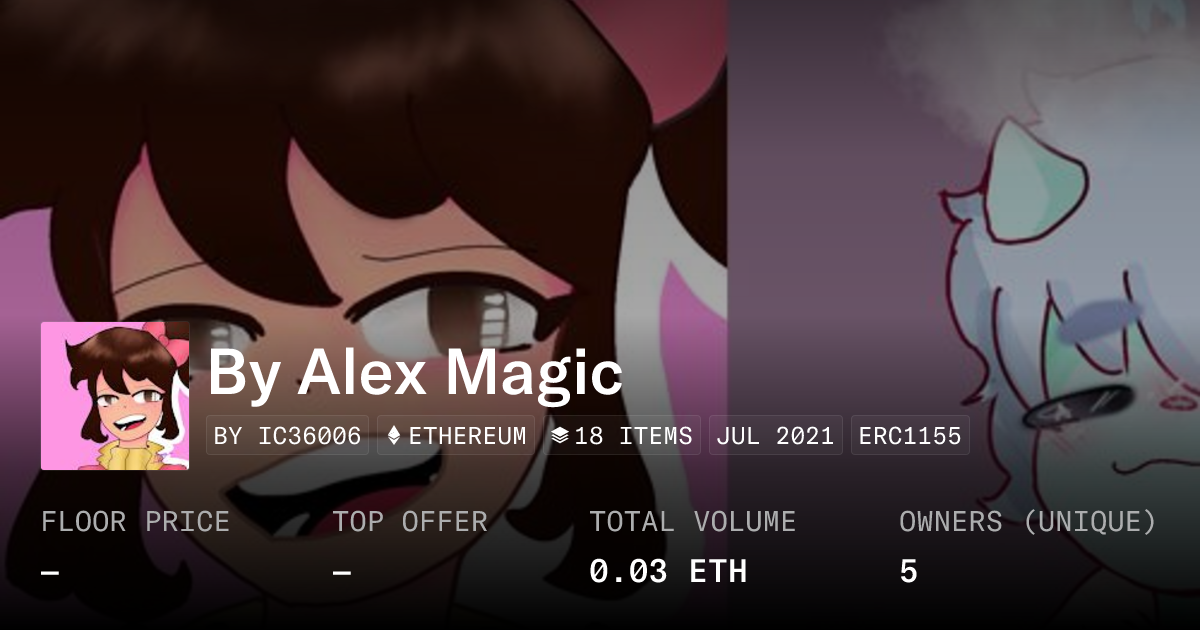This screenshot has width=1200, height=630.
Task: Click the ERC1155 token standard badge
Action: click(x=910, y=436)
